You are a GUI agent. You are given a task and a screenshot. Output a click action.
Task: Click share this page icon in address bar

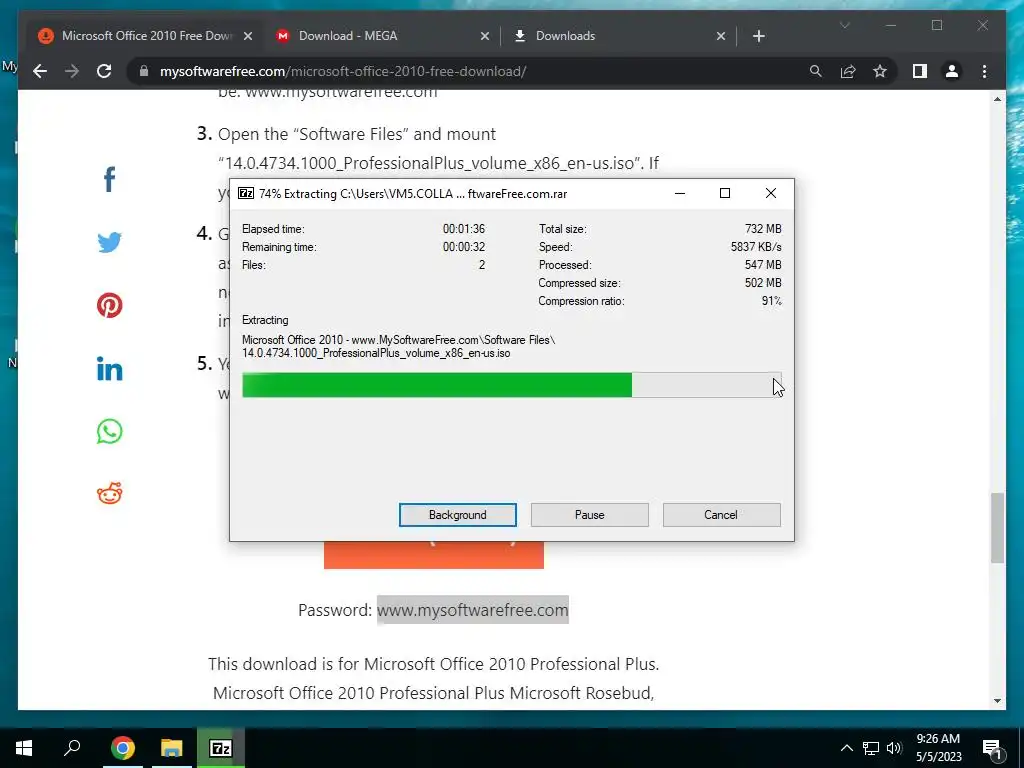848,71
